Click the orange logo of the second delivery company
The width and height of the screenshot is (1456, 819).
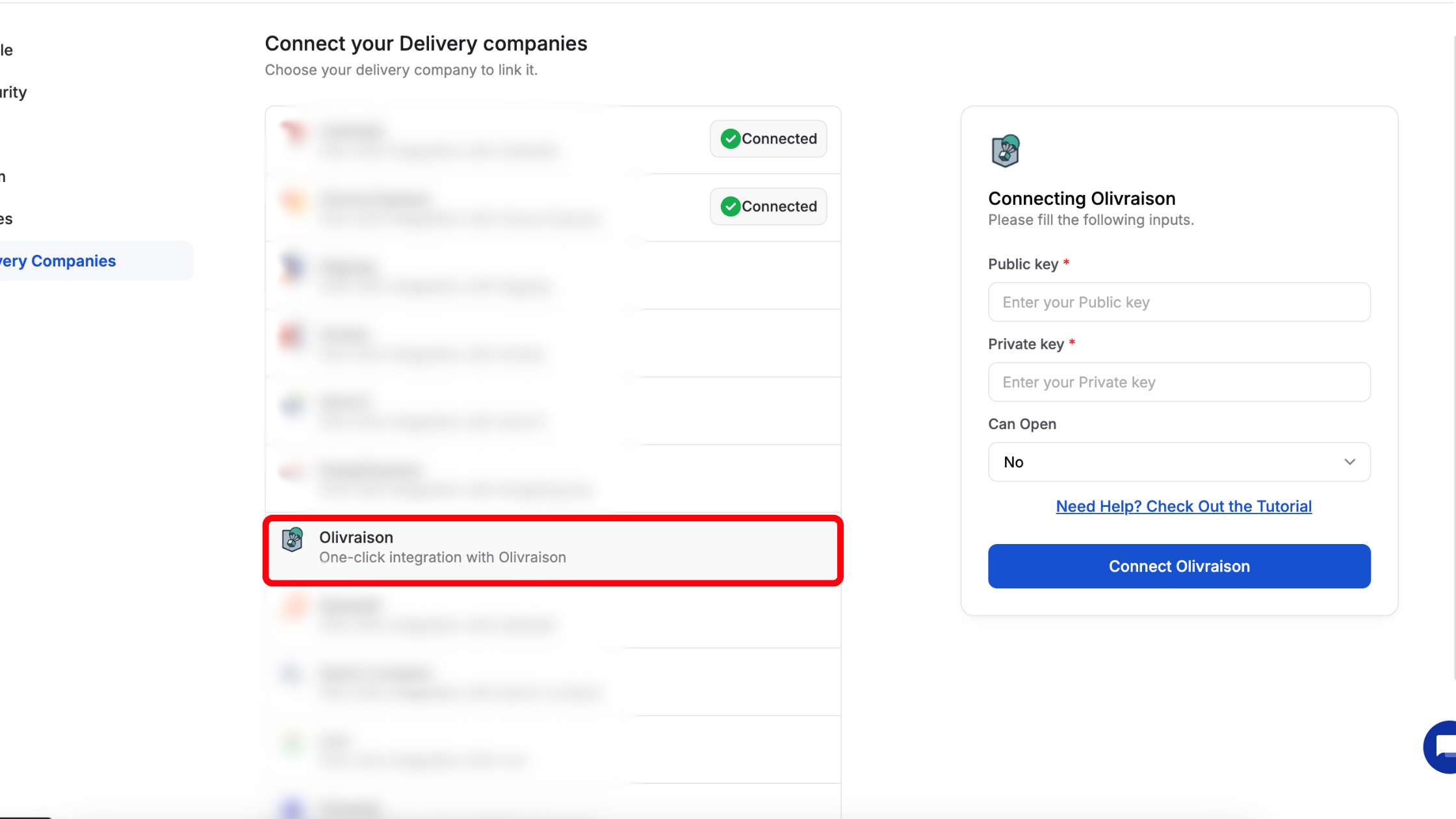coord(293,203)
